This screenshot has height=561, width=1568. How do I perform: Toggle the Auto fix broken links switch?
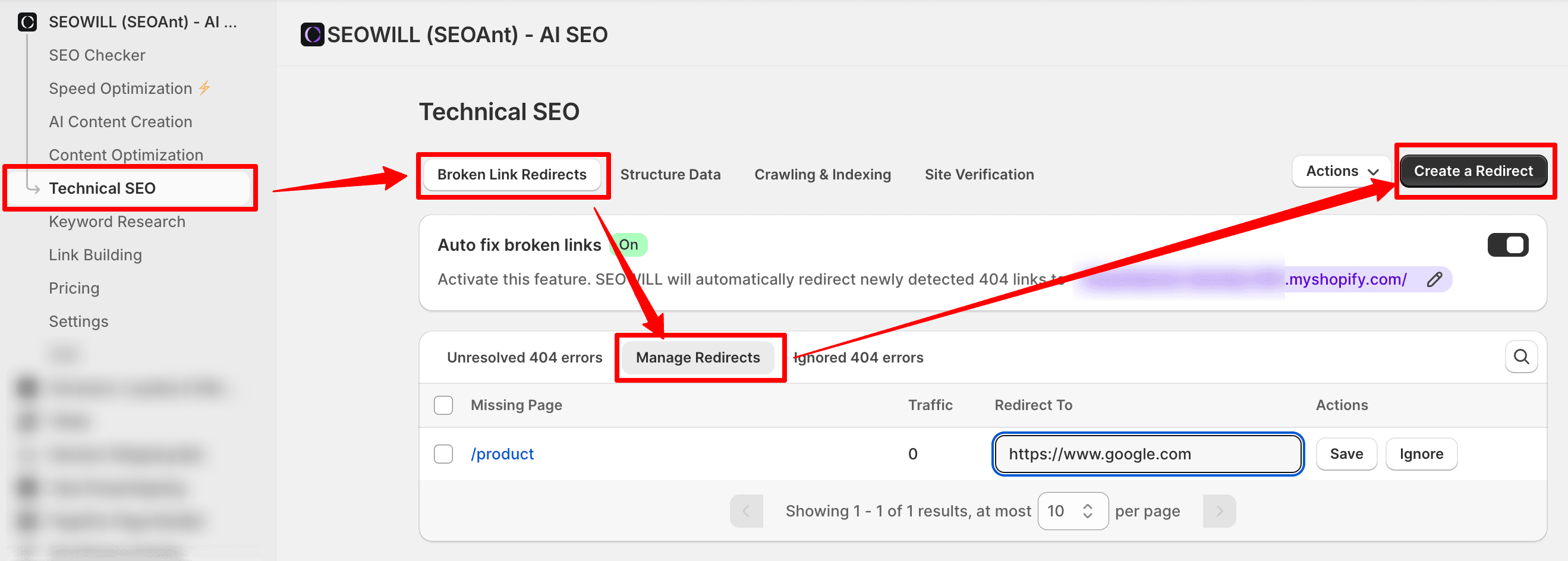pyautogui.click(x=1507, y=245)
